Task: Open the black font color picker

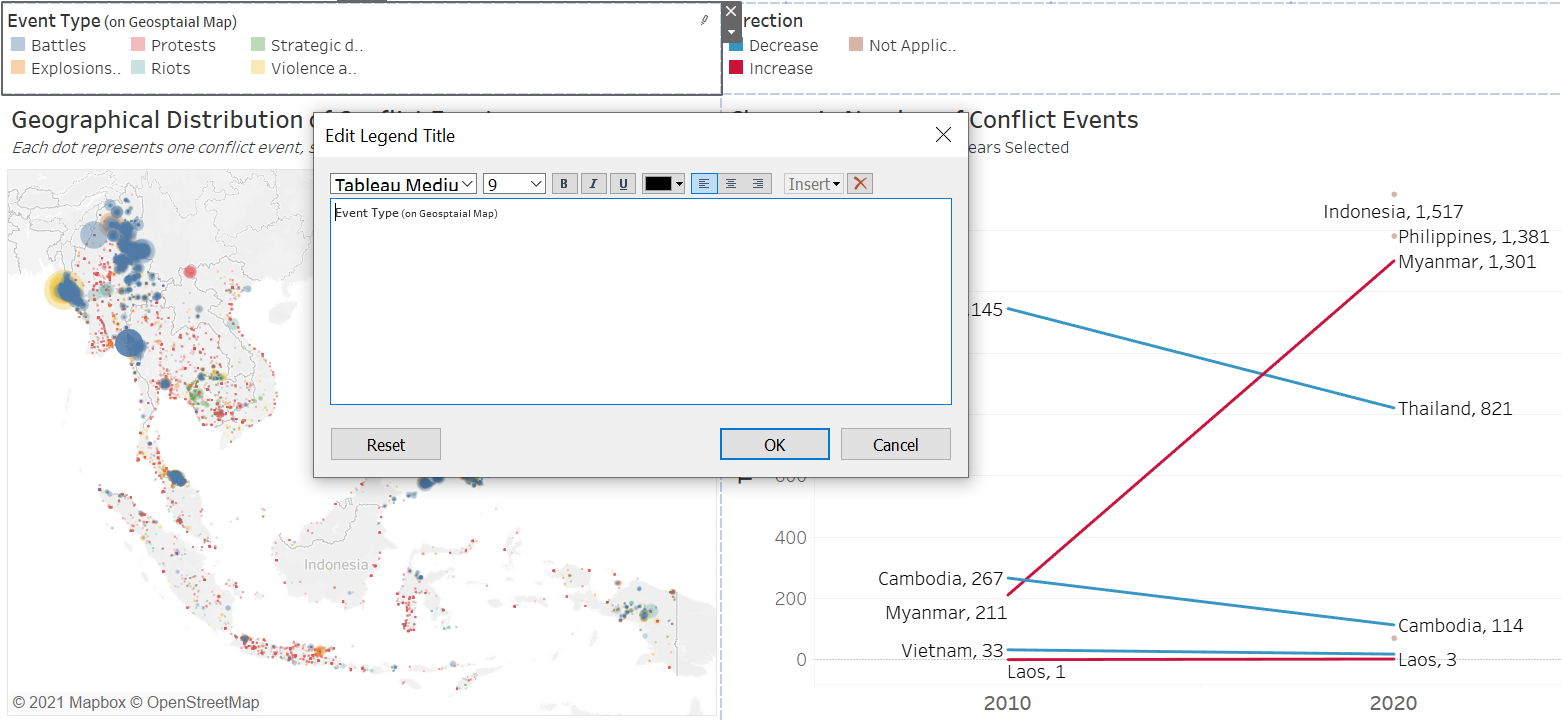Action: (664, 184)
